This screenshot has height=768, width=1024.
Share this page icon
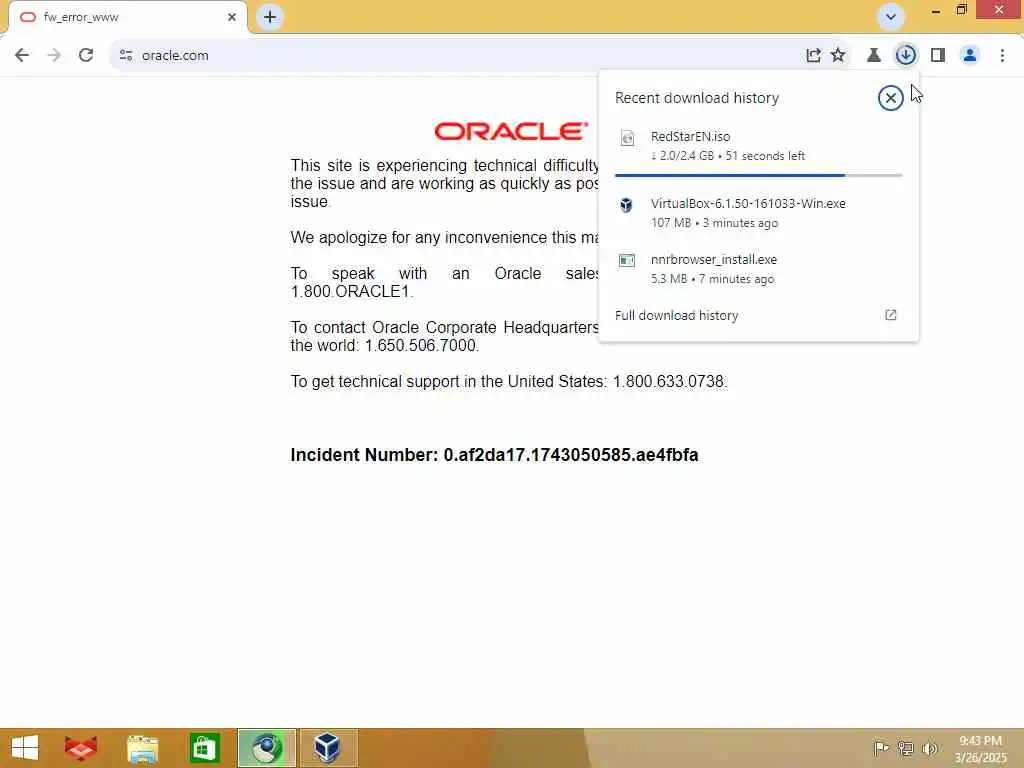[813, 56]
